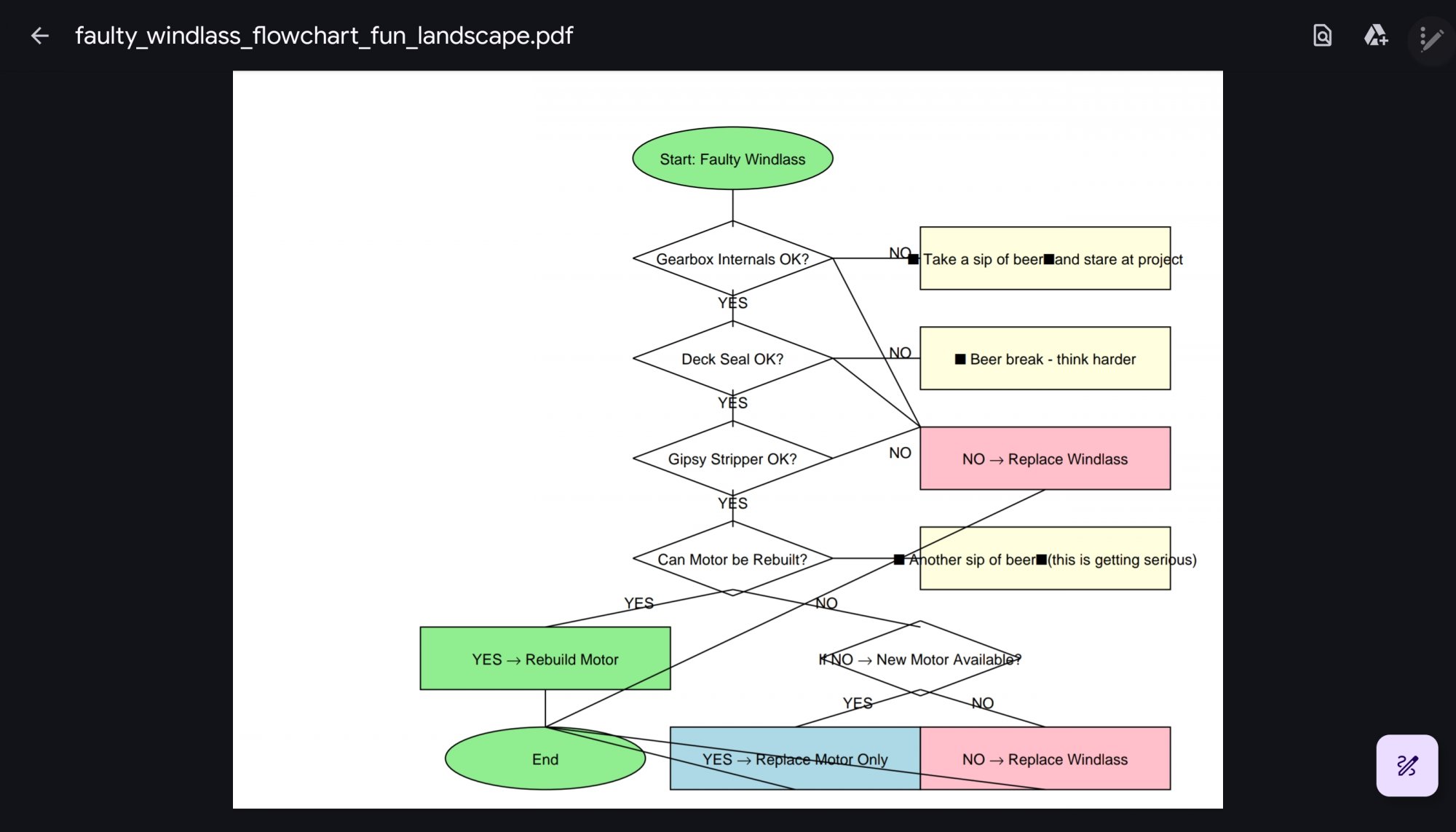Viewport: 1456px width, 832px height.
Task: Open the find in document search
Action: (x=1322, y=36)
